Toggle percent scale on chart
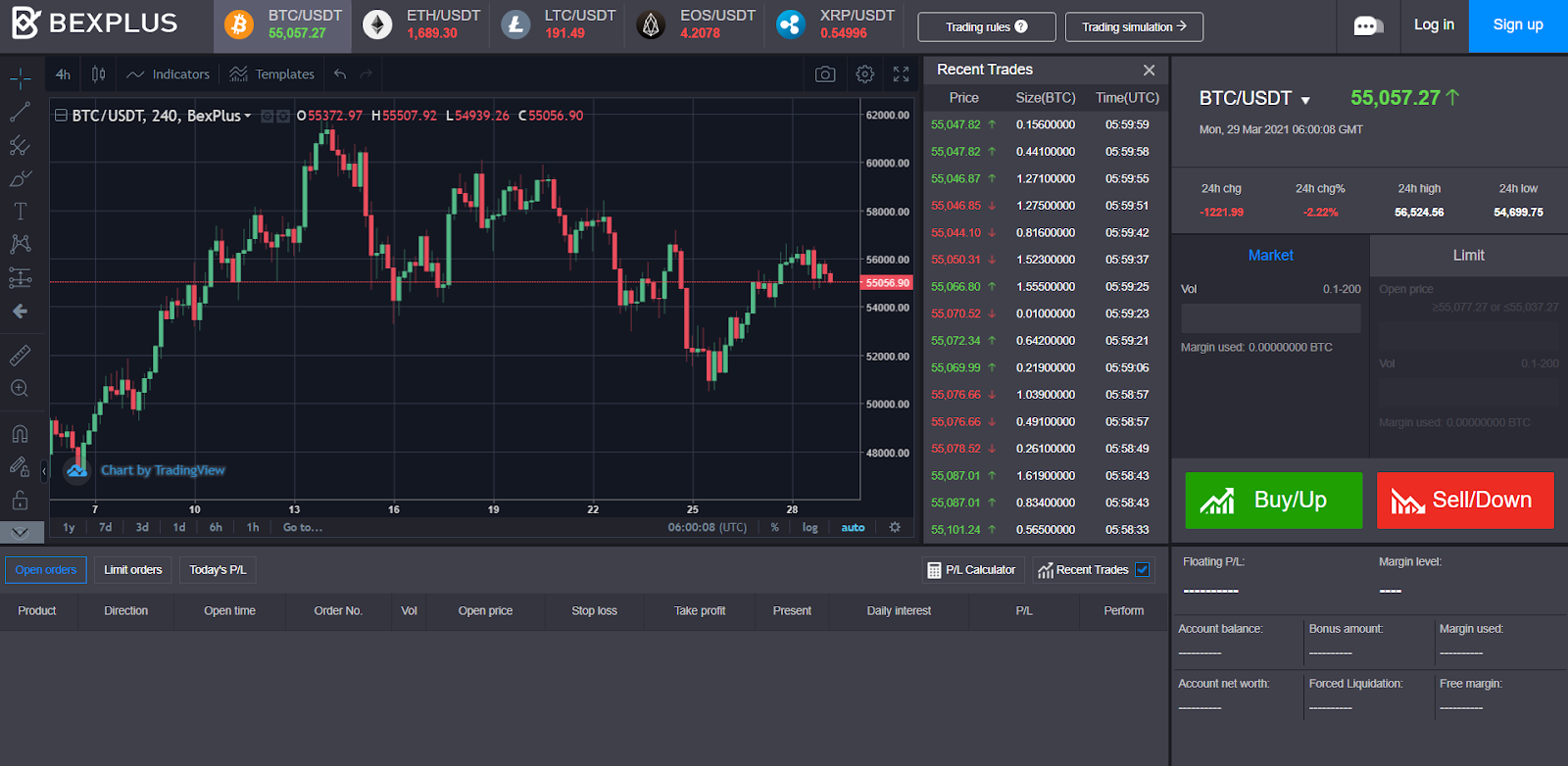The height and width of the screenshot is (766, 1568). click(775, 527)
